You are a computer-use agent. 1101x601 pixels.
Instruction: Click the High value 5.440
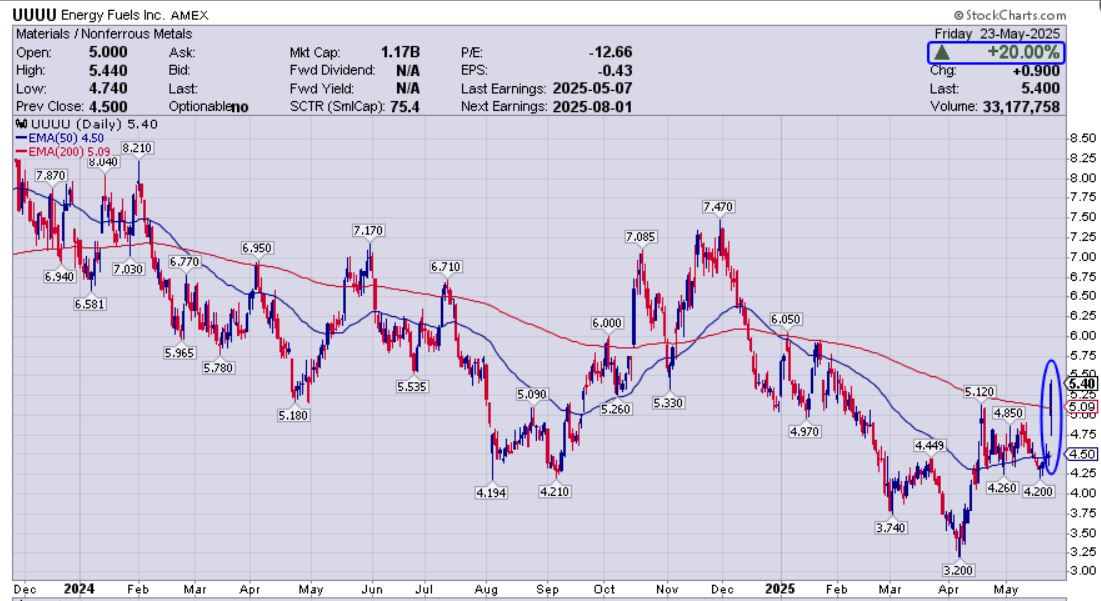(108, 70)
